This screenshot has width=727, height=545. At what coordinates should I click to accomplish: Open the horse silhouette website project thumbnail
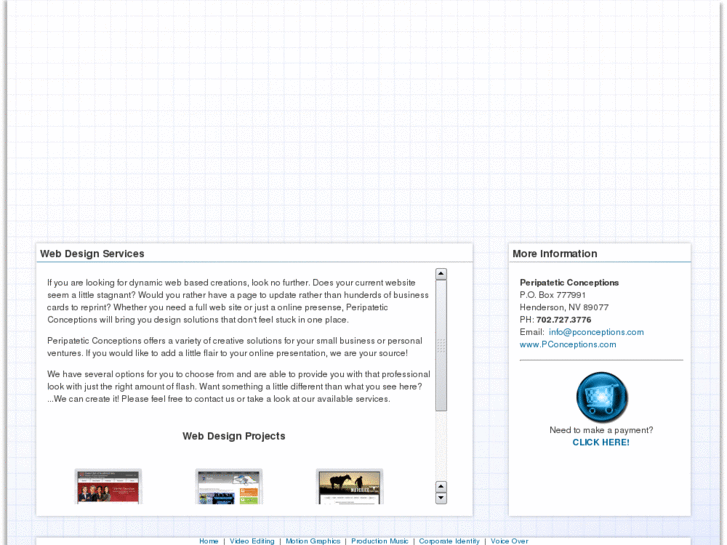349,486
